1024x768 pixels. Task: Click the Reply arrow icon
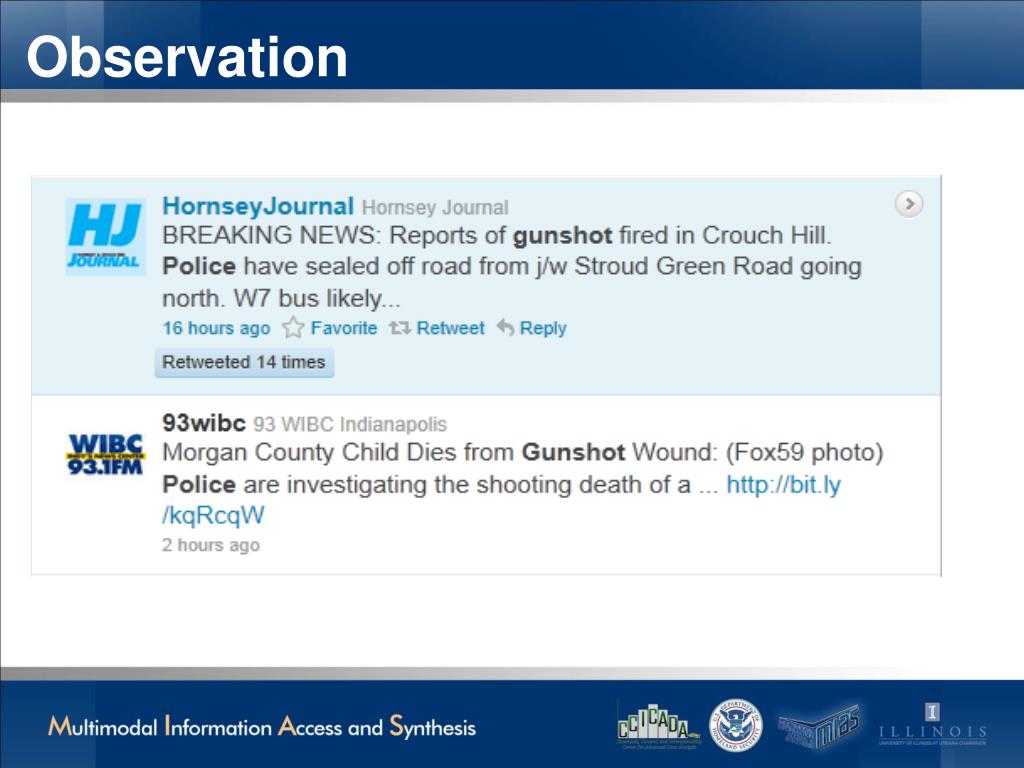(505, 327)
